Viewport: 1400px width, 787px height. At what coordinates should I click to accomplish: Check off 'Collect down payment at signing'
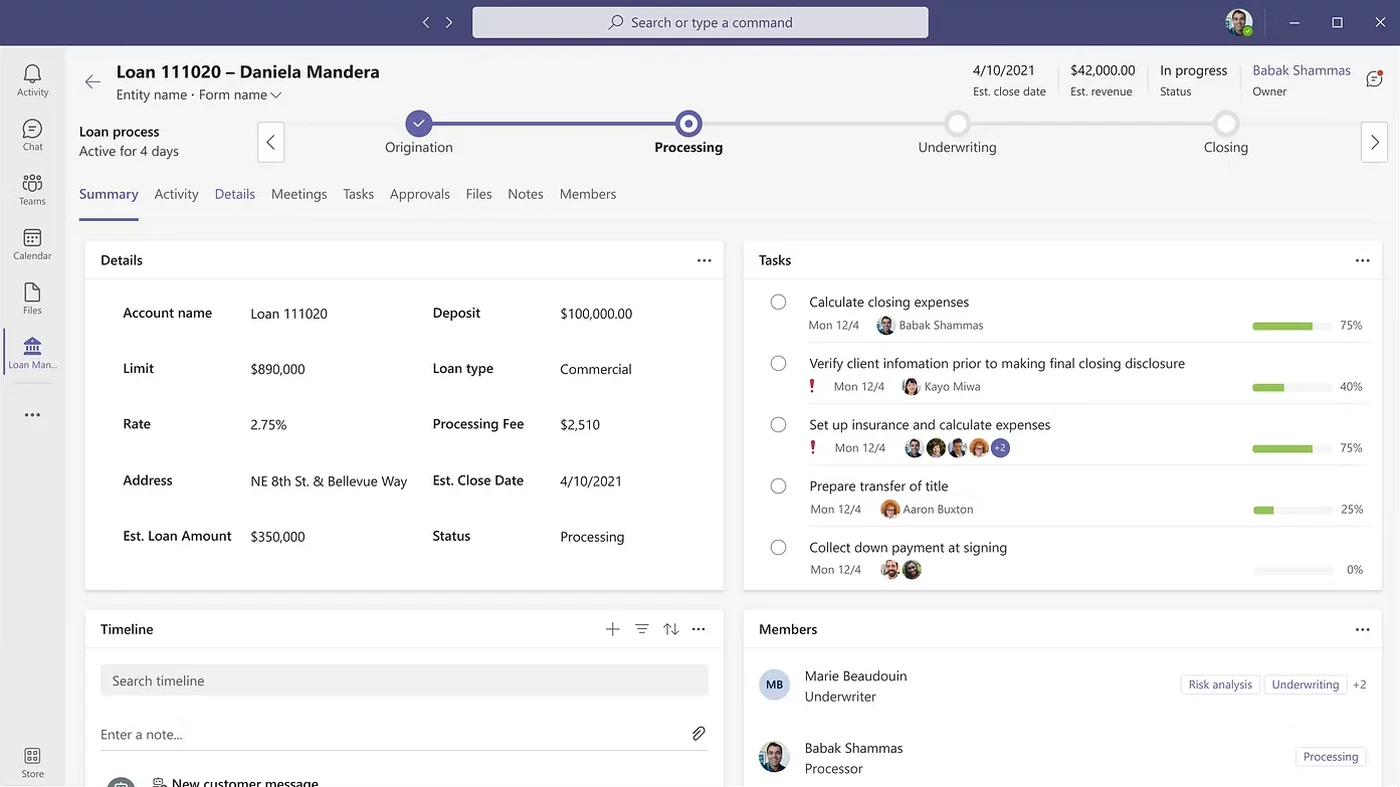click(x=778, y=547)
